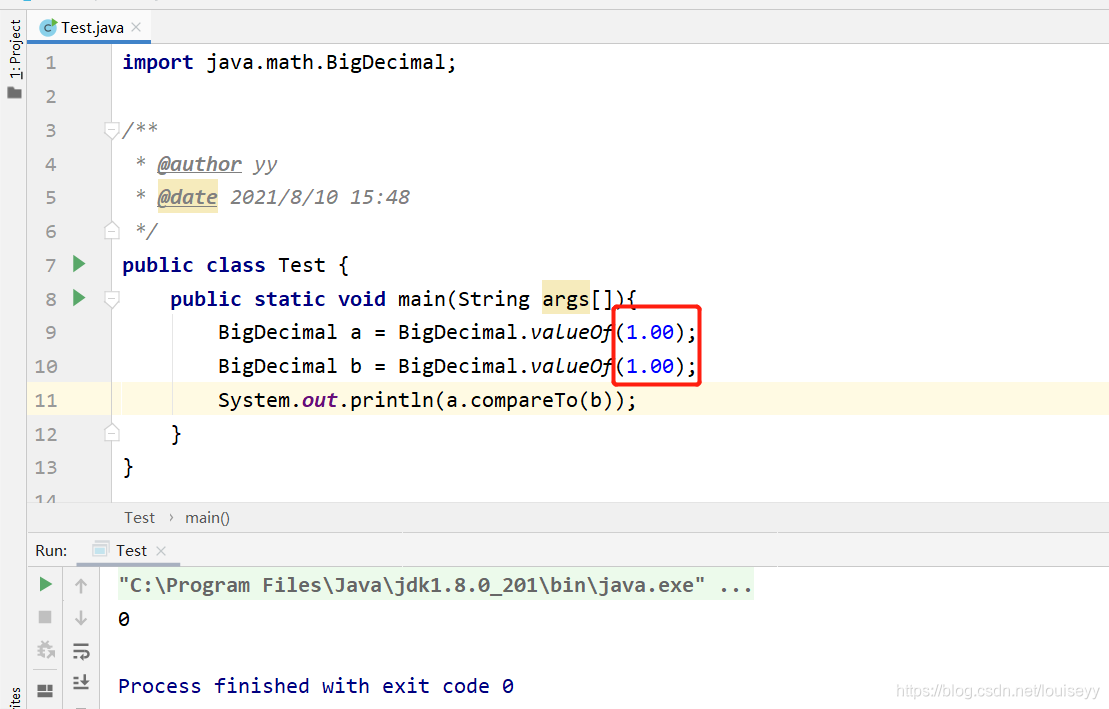This screenshot has width=1109, height=709.
Task: Click 'BigDecimal b' declaration on line 10
Action: pyautogui.click(x=290, y=367)
